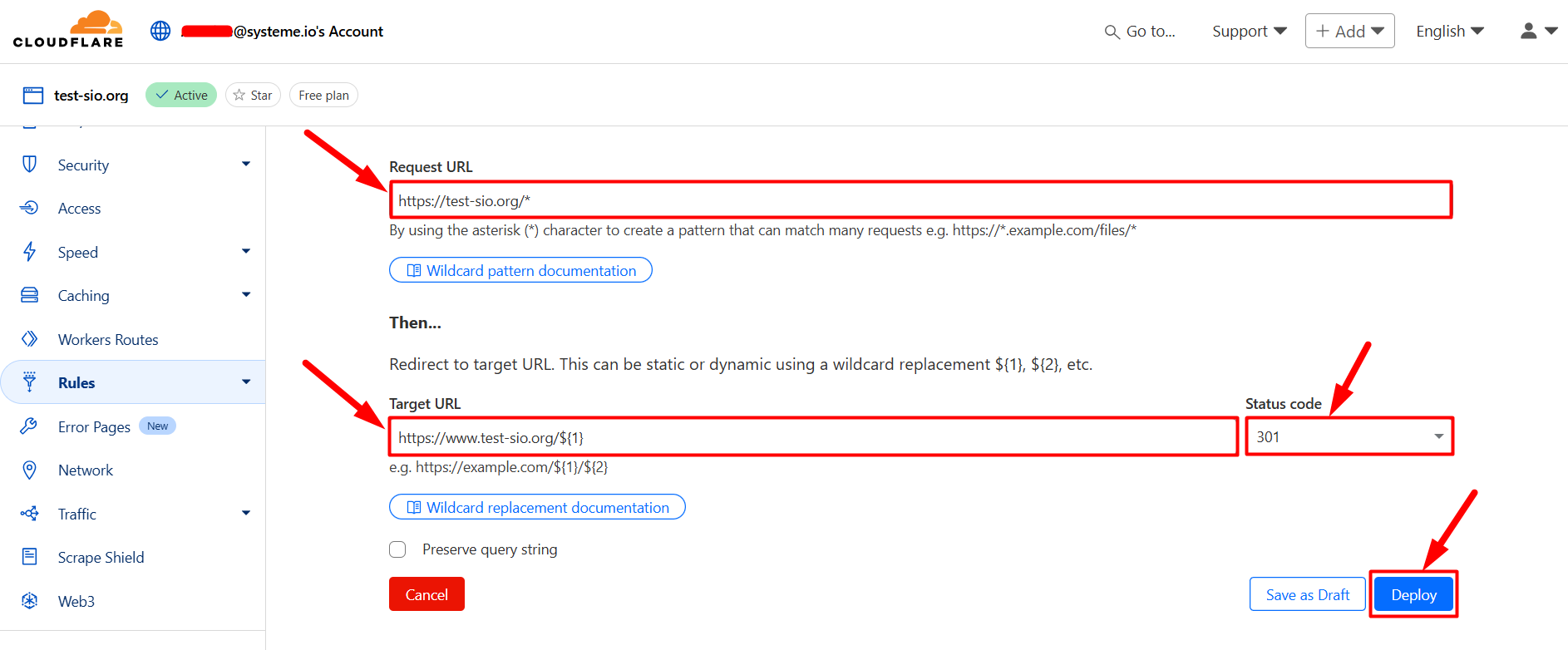The width and height of the screenshot is (1568, 650).
Task: Click the Error Pages wrench icon
Action: pyautogui.click(x=29, y=426)
